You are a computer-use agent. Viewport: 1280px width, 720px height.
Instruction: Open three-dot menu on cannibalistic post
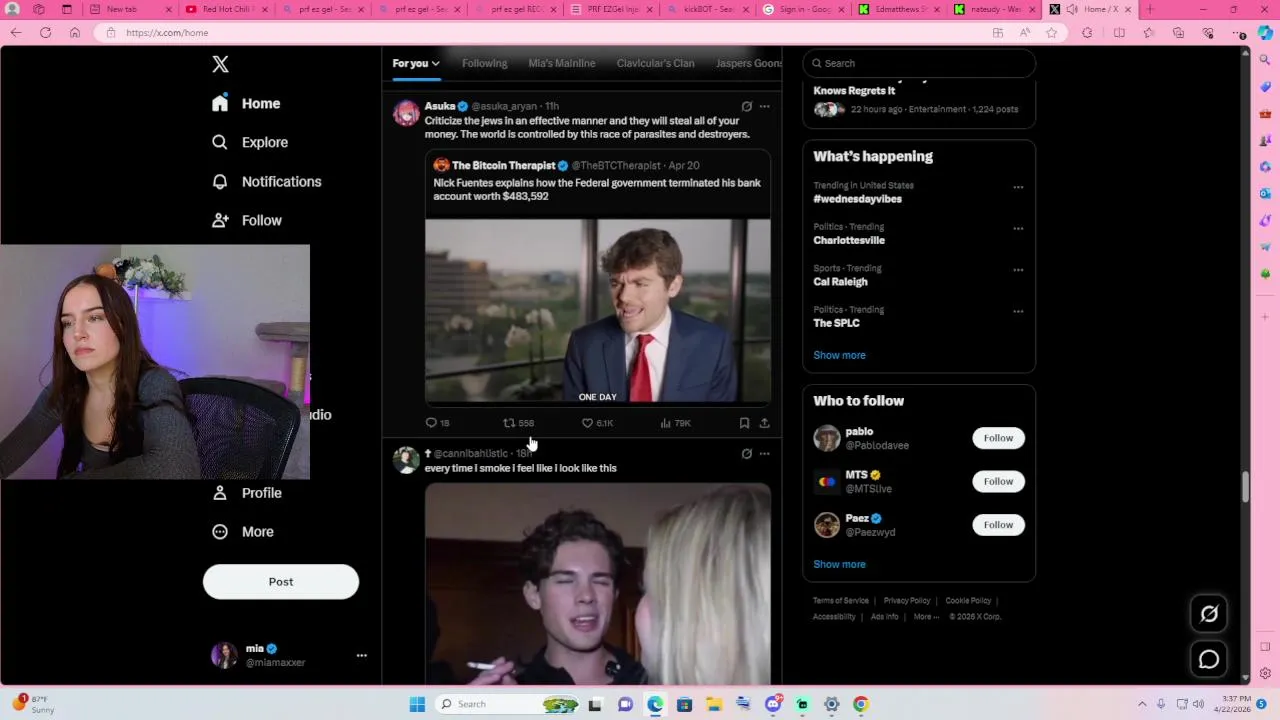click(x=764, y=454)
